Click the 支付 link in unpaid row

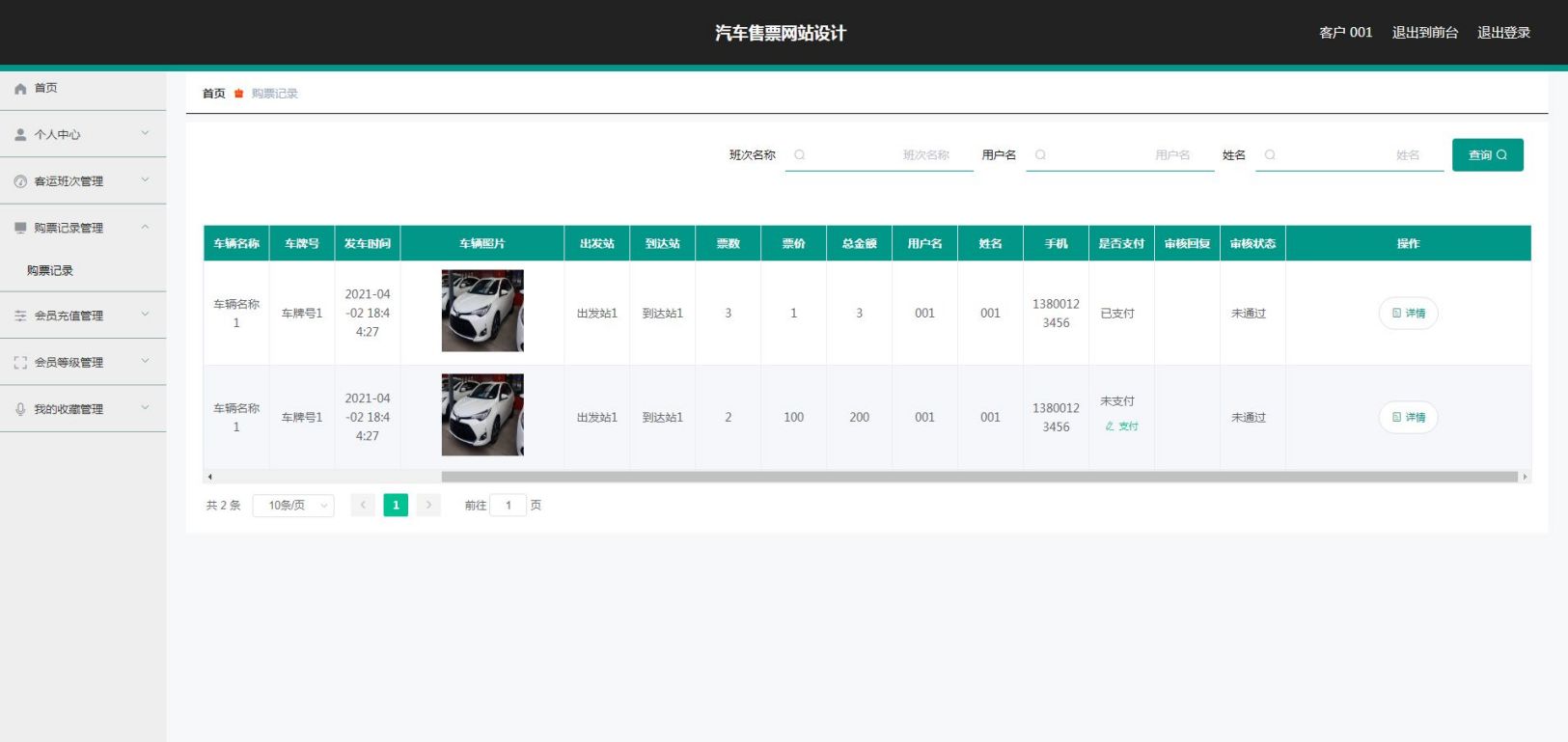click(1122, 426)
